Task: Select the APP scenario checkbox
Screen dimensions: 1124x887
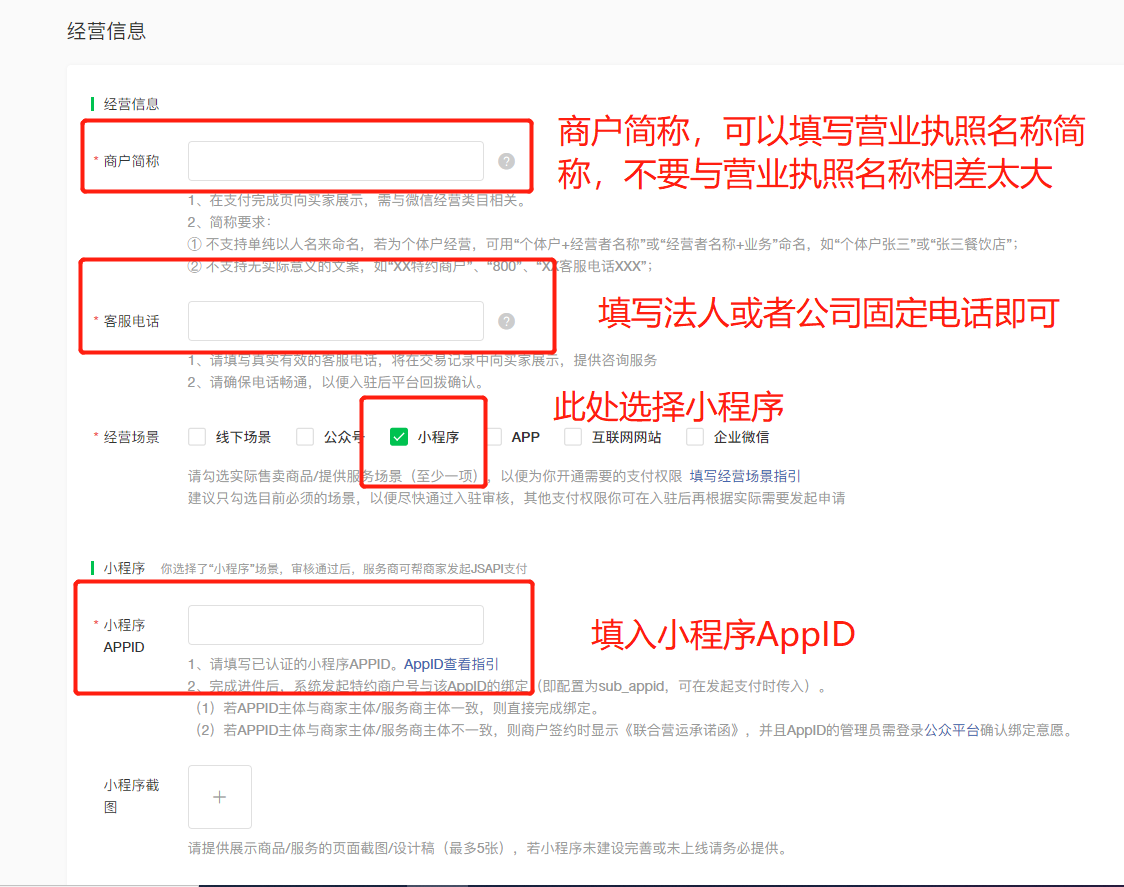Action: click(x=493, y=437)
